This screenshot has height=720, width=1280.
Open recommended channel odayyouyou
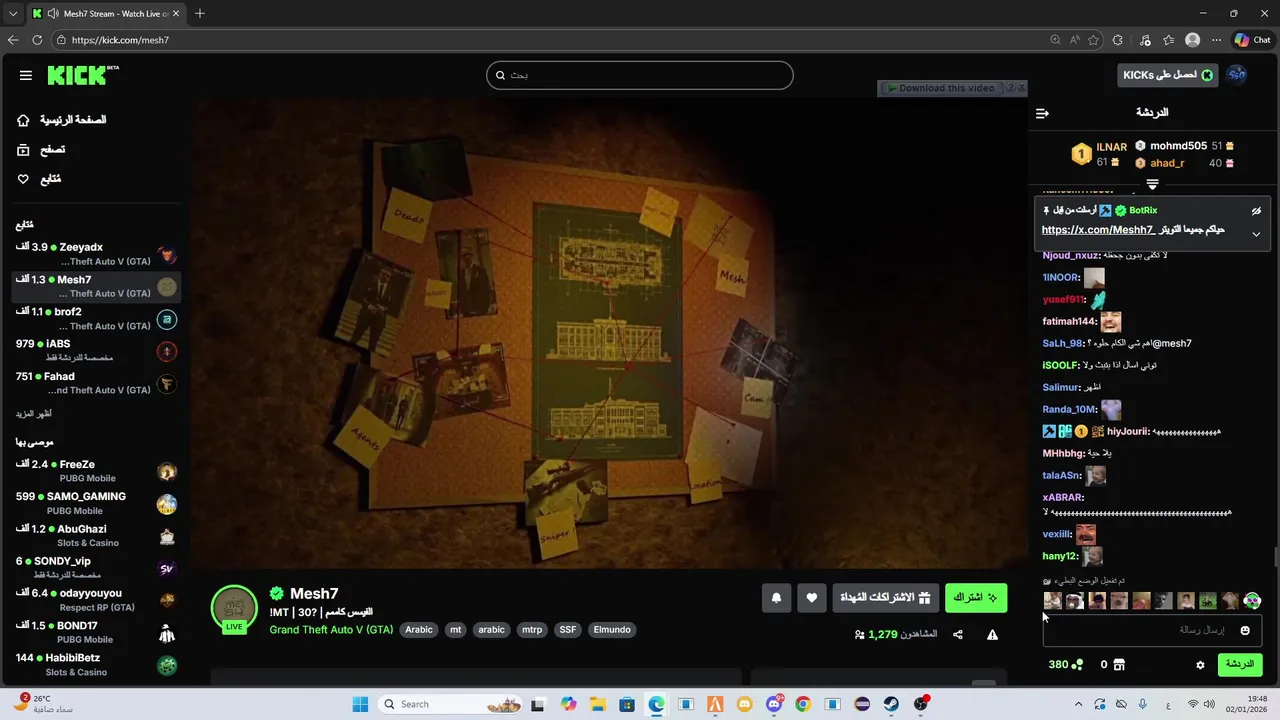(x=96, y=600)
